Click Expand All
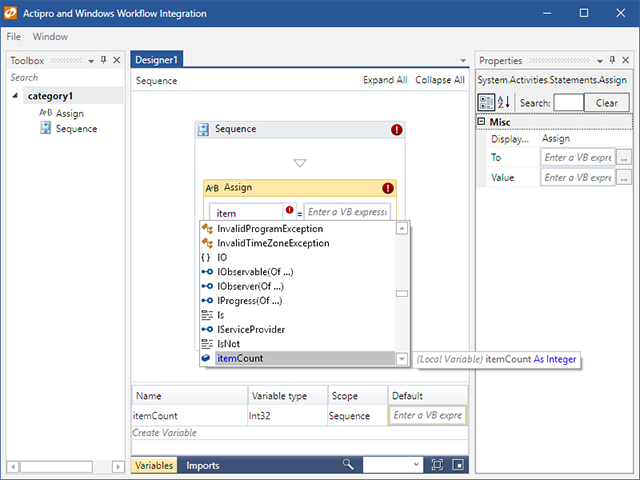 pos(385,80)
